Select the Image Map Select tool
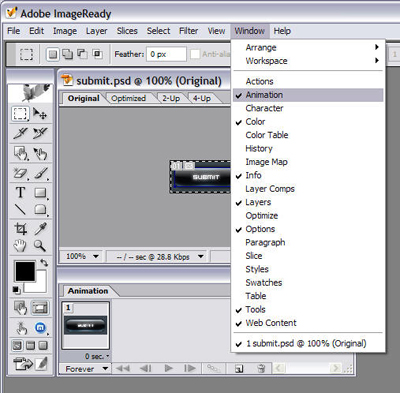The image size is (400, 393). coord(40,153)
